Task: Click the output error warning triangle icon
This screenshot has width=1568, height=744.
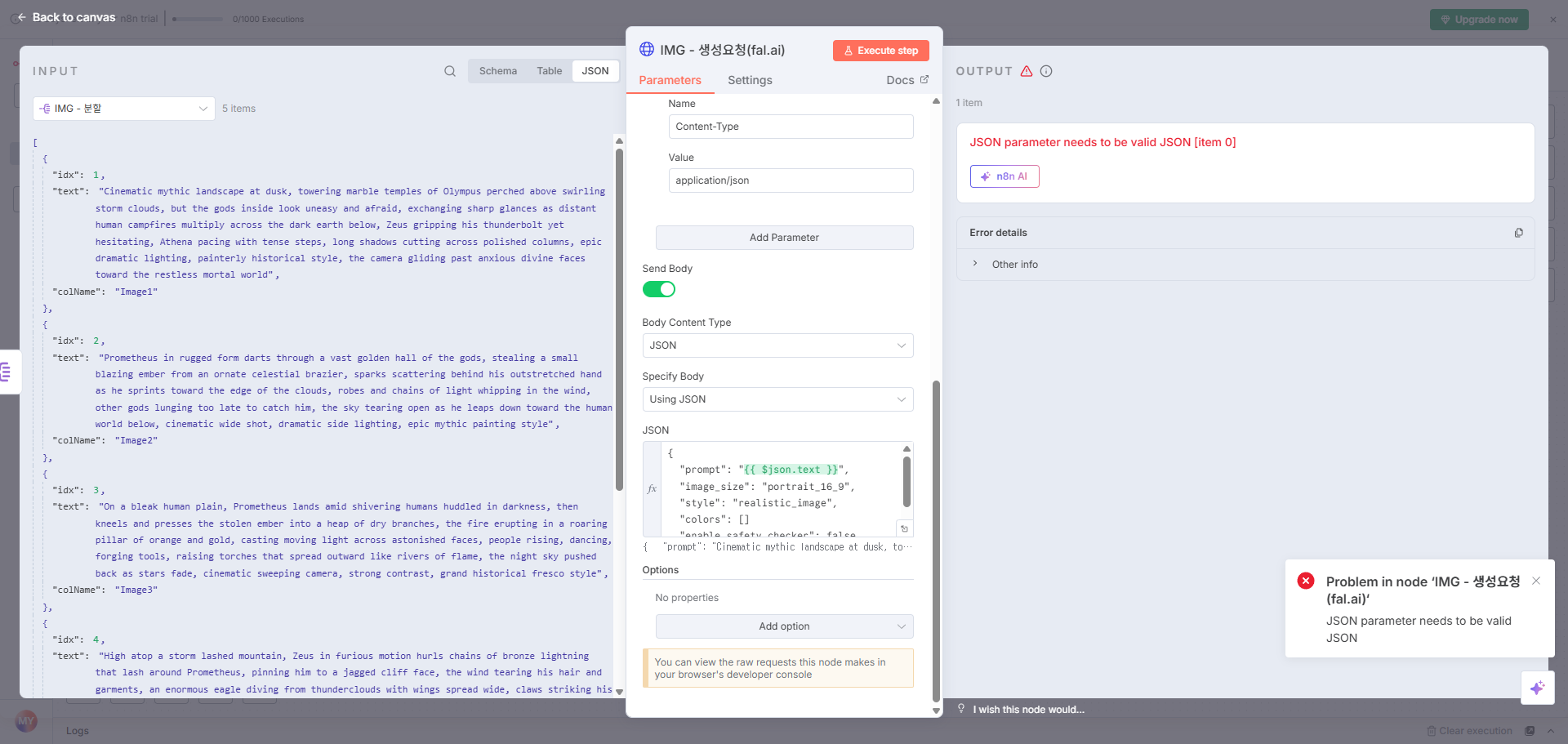Action: 1027,71
